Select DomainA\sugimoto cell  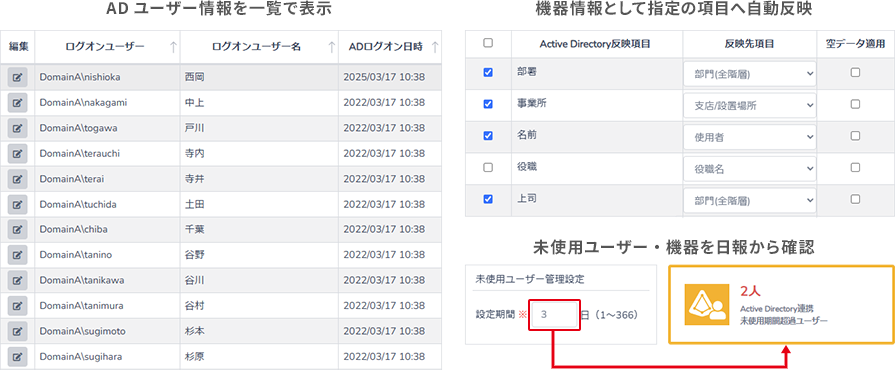(x=107, y=331)
